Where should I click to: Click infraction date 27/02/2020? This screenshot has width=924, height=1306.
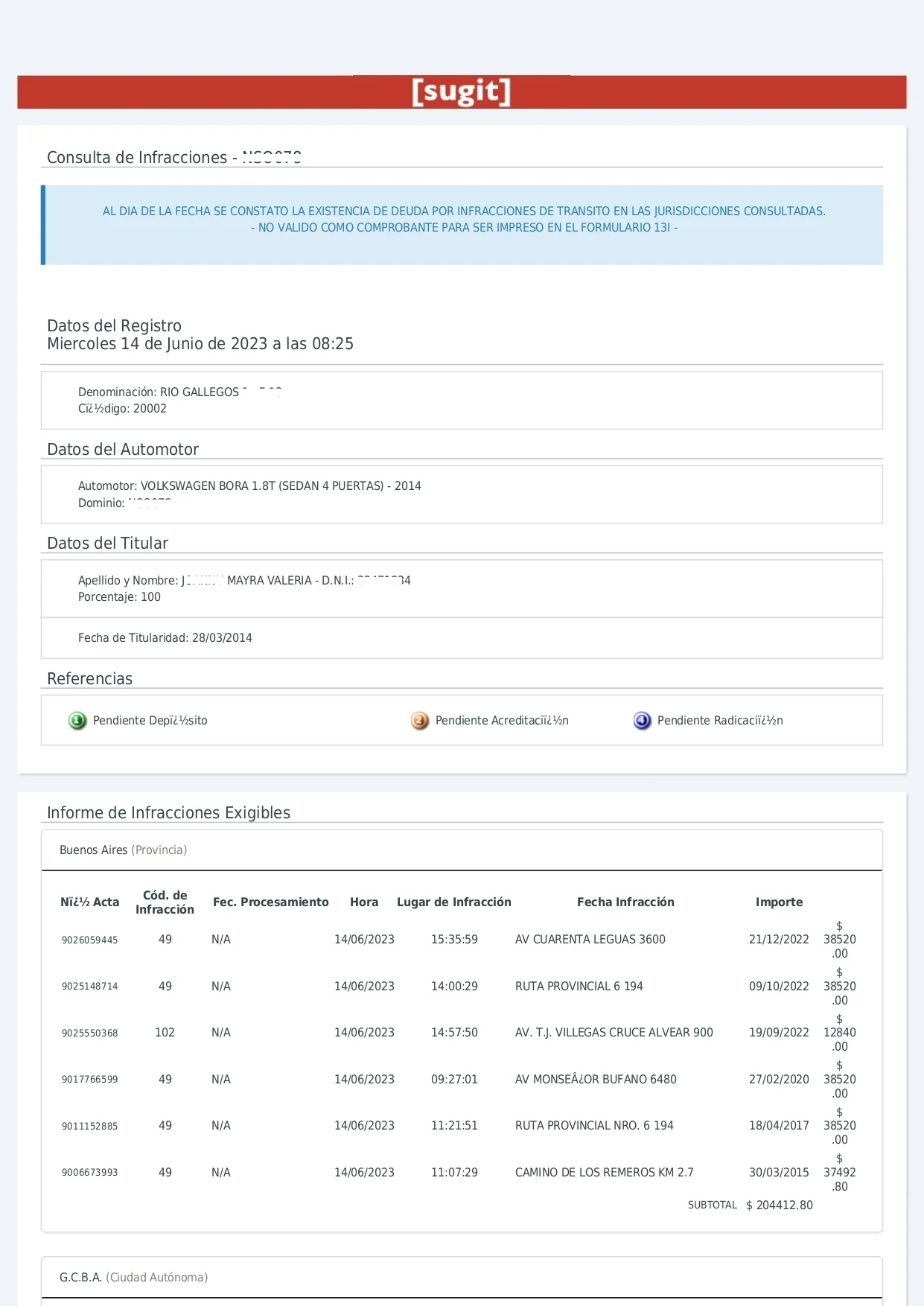click(779, 1080)
